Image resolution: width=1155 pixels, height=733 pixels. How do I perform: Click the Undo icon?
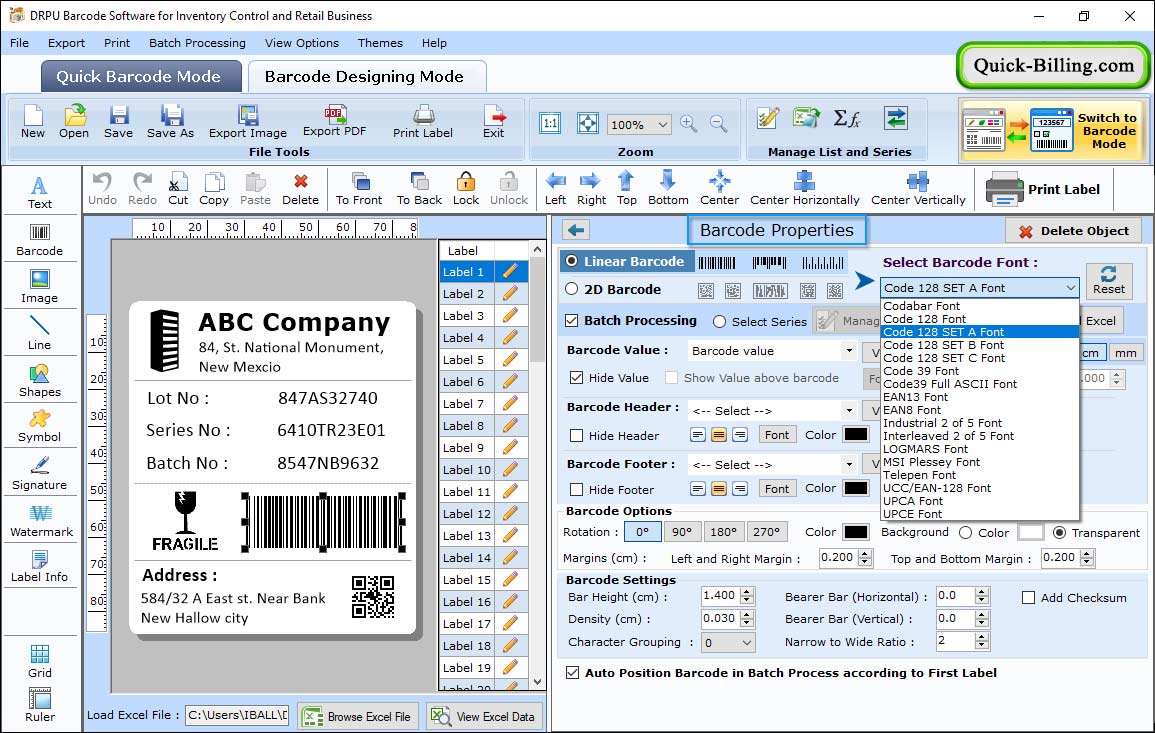(102, 189)
